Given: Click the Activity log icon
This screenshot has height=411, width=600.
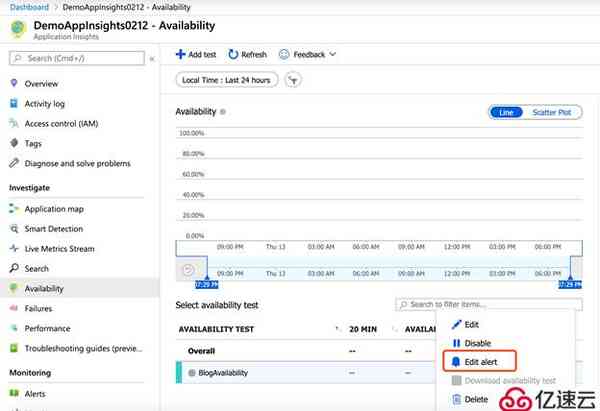Looking at the screenshot, I should tap(14, 103).
